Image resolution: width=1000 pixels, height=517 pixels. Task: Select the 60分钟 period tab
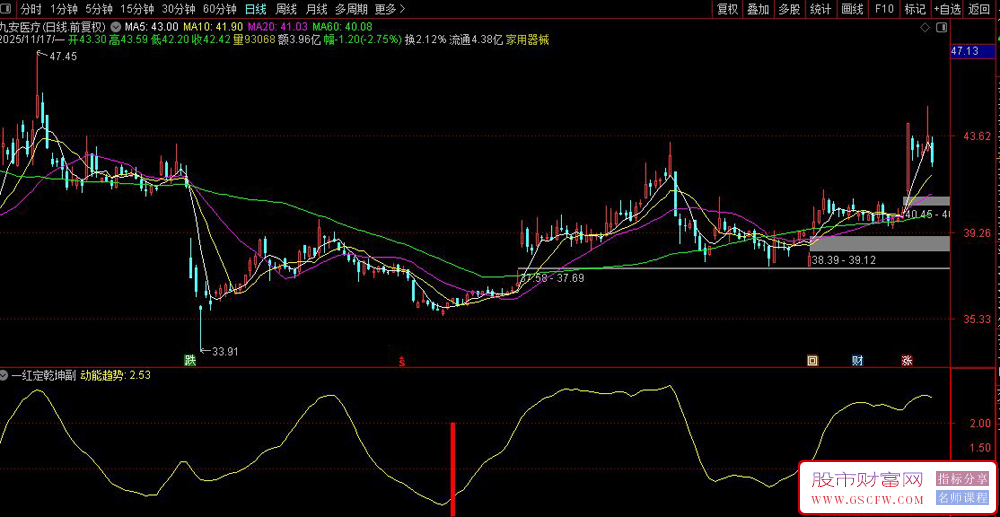click(219, 9)
